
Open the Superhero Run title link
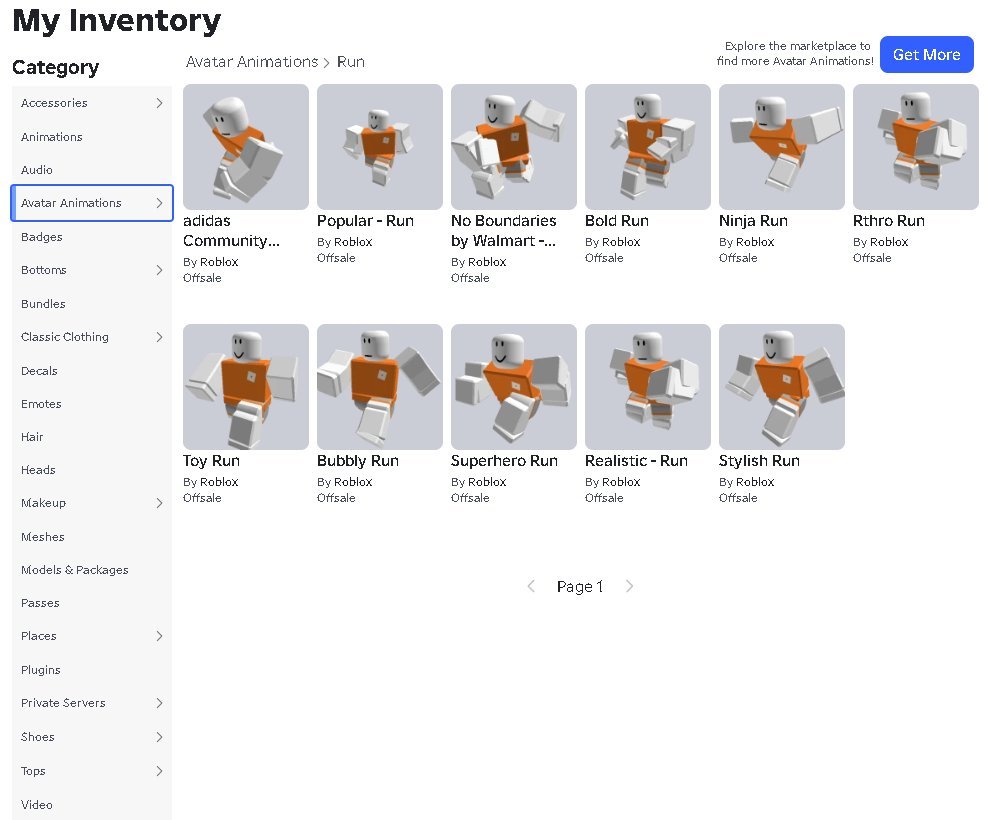click(504, 461)
